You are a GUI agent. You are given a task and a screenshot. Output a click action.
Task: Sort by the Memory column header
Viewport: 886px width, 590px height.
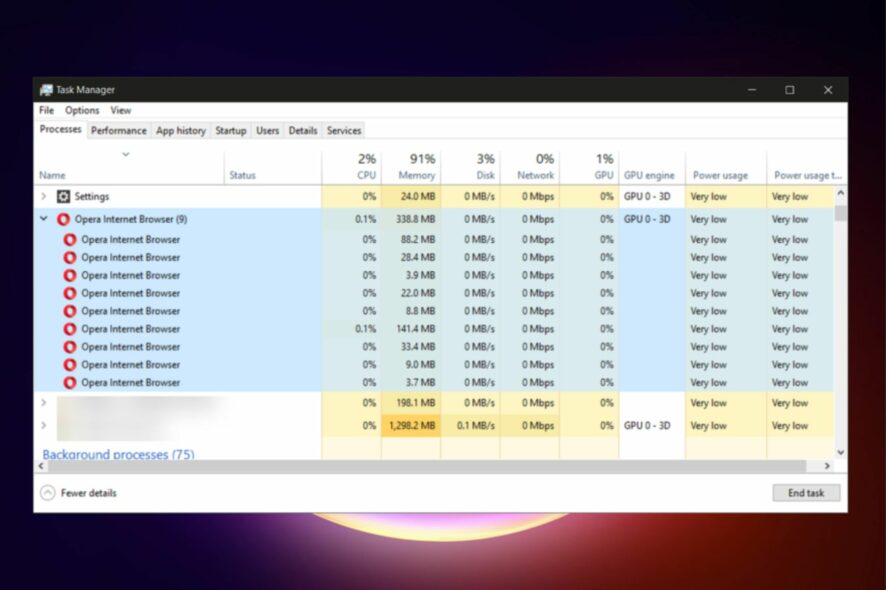click(x=411, y=167)
